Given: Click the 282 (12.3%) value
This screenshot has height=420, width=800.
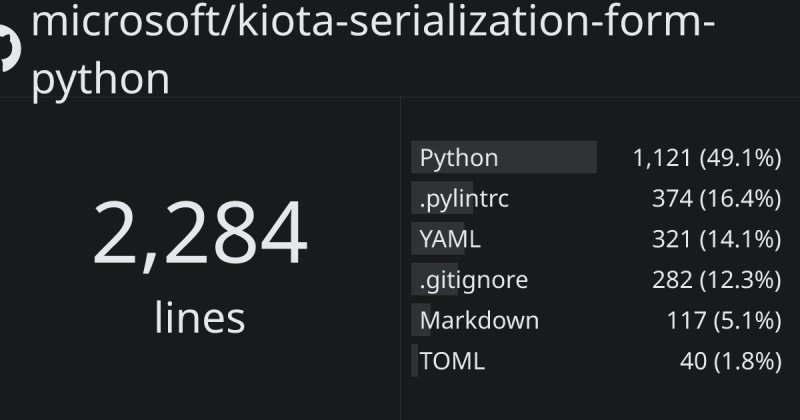Looking at the screenshot, I should pos(717,280).
